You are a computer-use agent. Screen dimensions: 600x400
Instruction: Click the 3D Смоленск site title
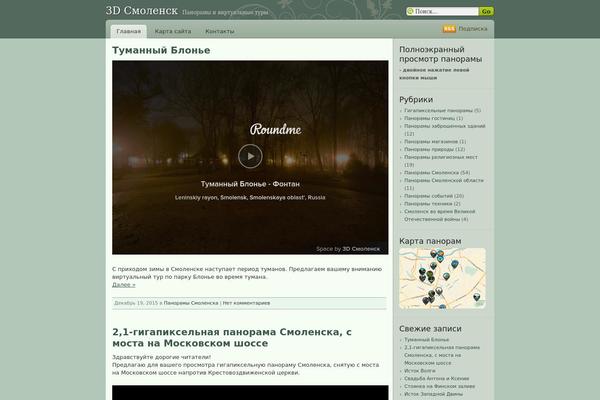coord(142,11)
